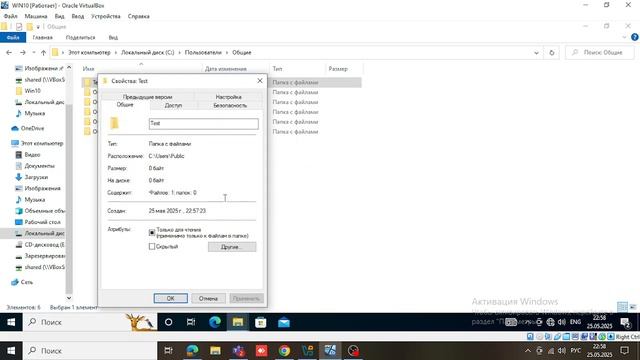Select Этот компьютер in the address breadcrumb
Screen dimensions: 640x360
pos(89,53)
